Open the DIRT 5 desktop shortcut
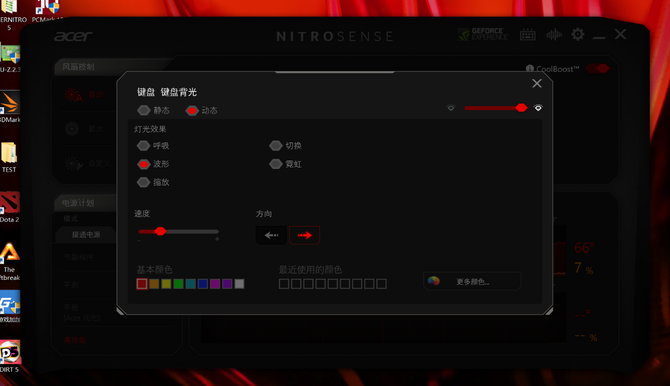 pyautogui.click(x=9, y=356)
